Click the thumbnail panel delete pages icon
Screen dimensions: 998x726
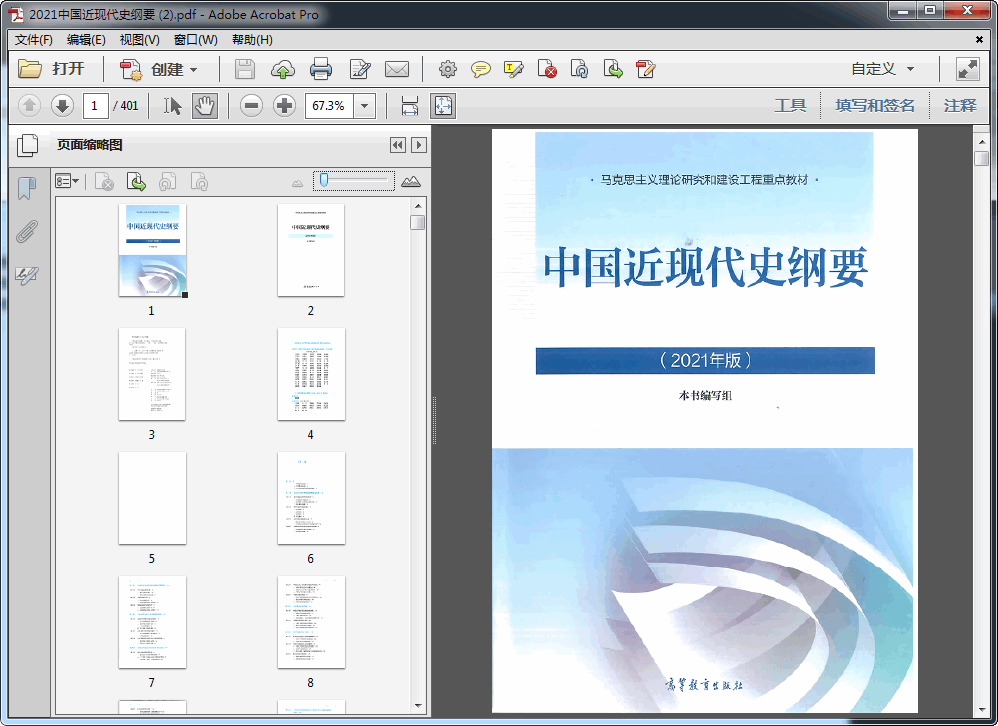(104, 182)
